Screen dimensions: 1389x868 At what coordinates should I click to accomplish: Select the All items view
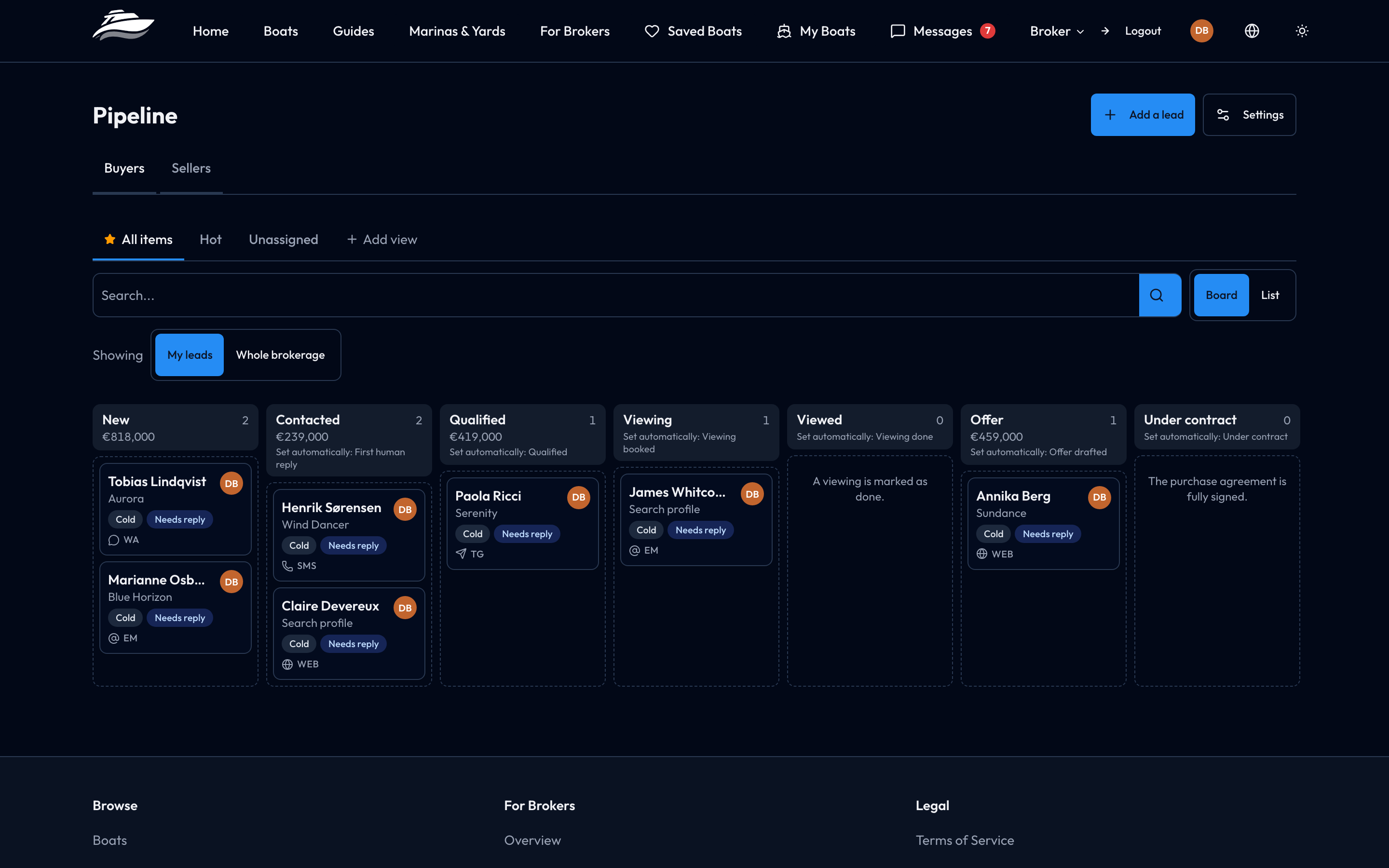(138, 239)
